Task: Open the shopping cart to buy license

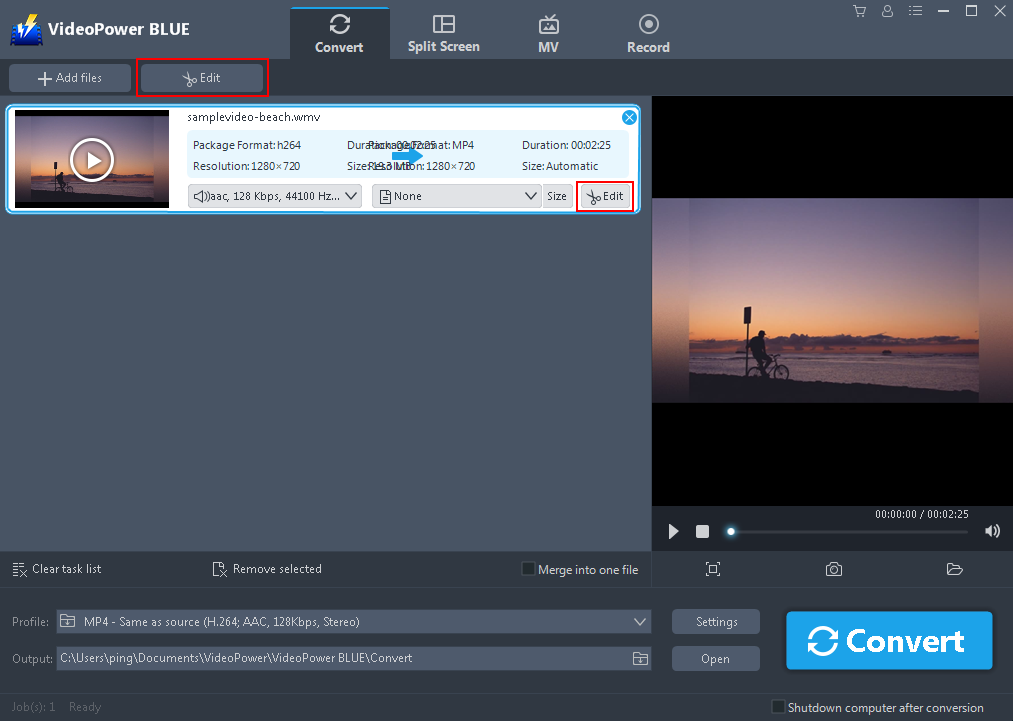Action: pyautogui.click(x=859, y=11)
